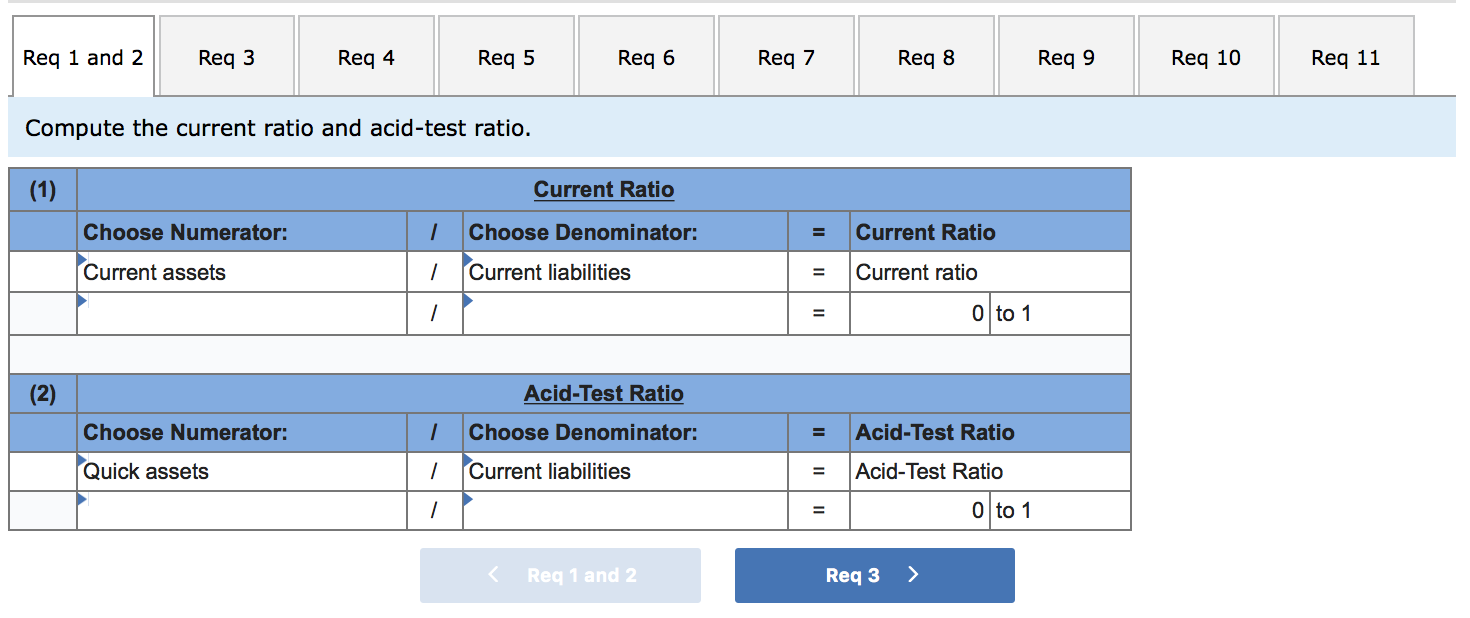
Task: Select the Req 5 tab
Action: tap(506, 58)
